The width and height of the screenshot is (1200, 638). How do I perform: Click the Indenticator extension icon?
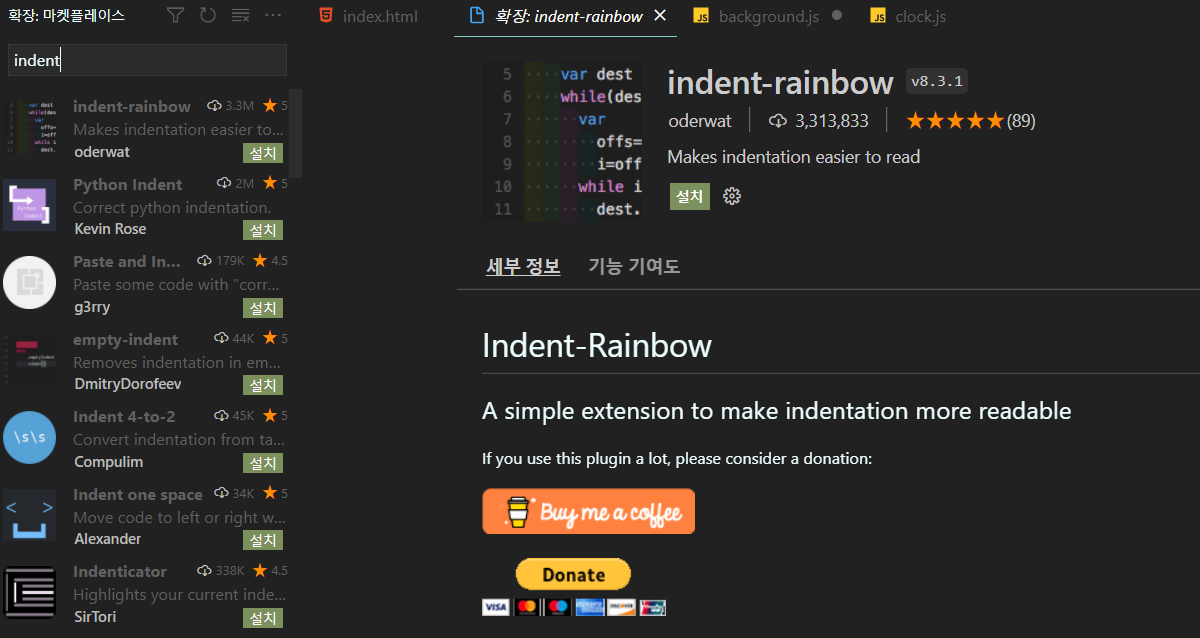pyautogui.click(x=29, y=593)
